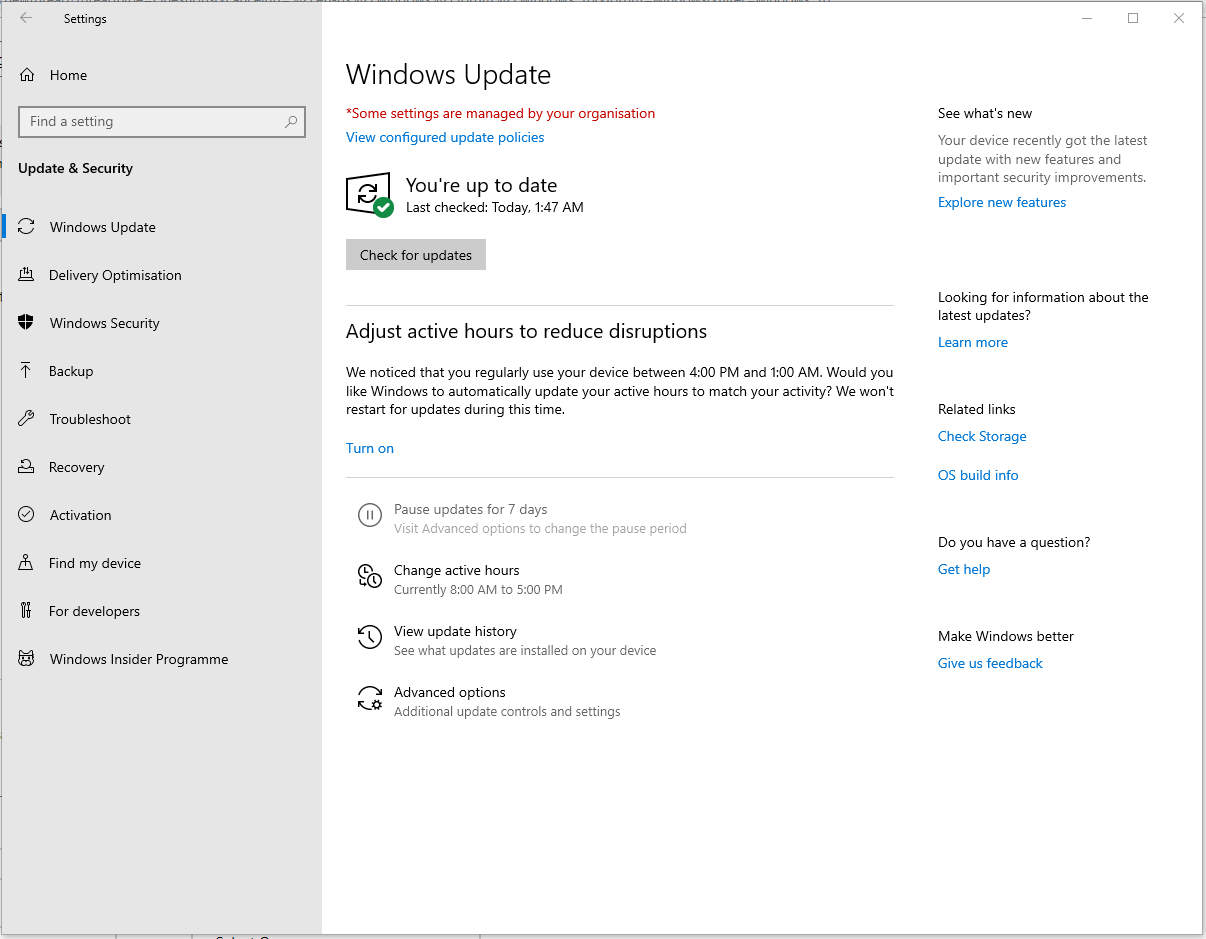Click the Activation checkmark circle icon
This screenshot has height=939, width=1206.
(27, 515)
